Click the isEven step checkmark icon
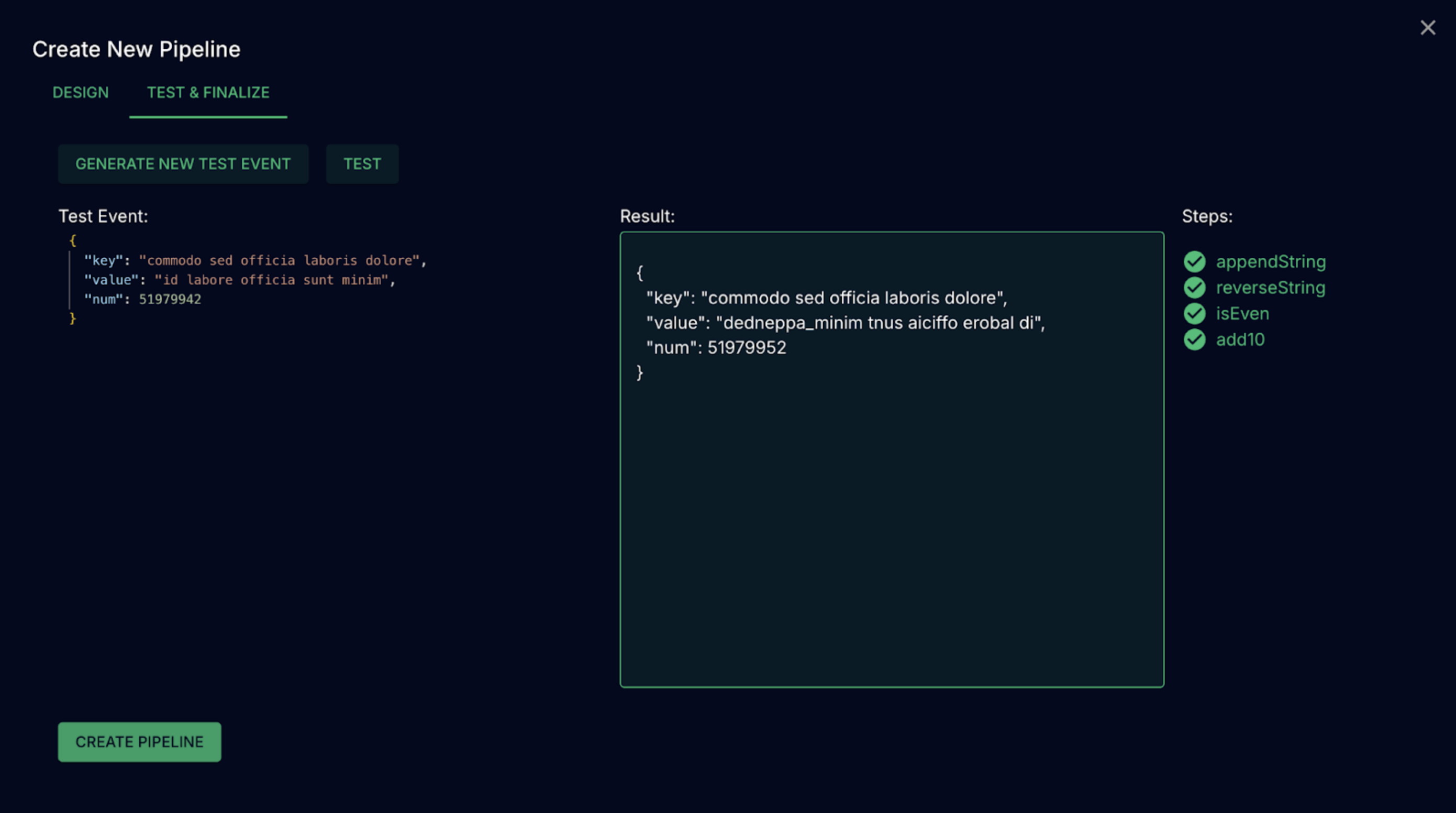1456x813 pixels. pos(1194,314)
